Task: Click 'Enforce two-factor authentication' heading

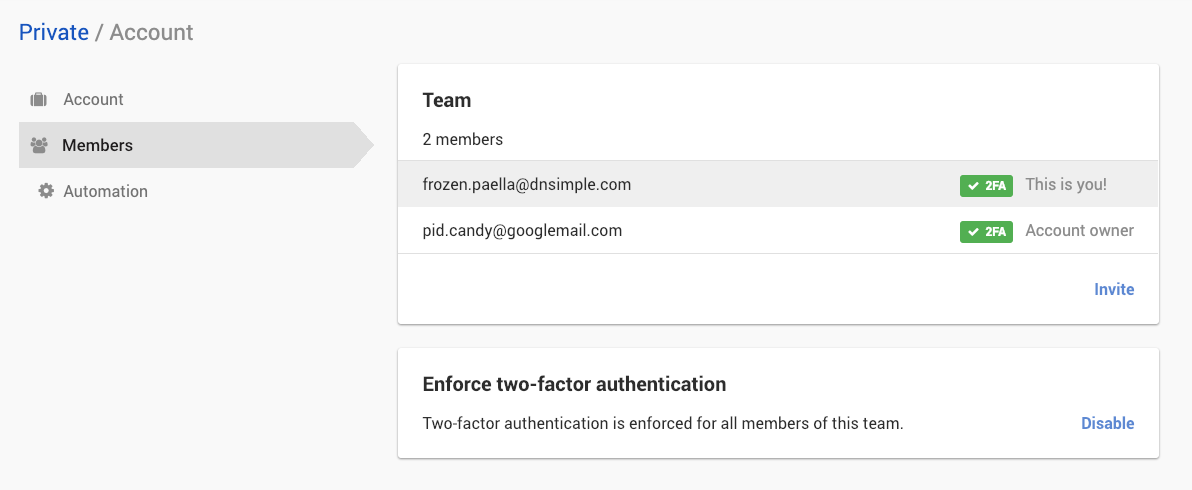Action: point(574,384)
